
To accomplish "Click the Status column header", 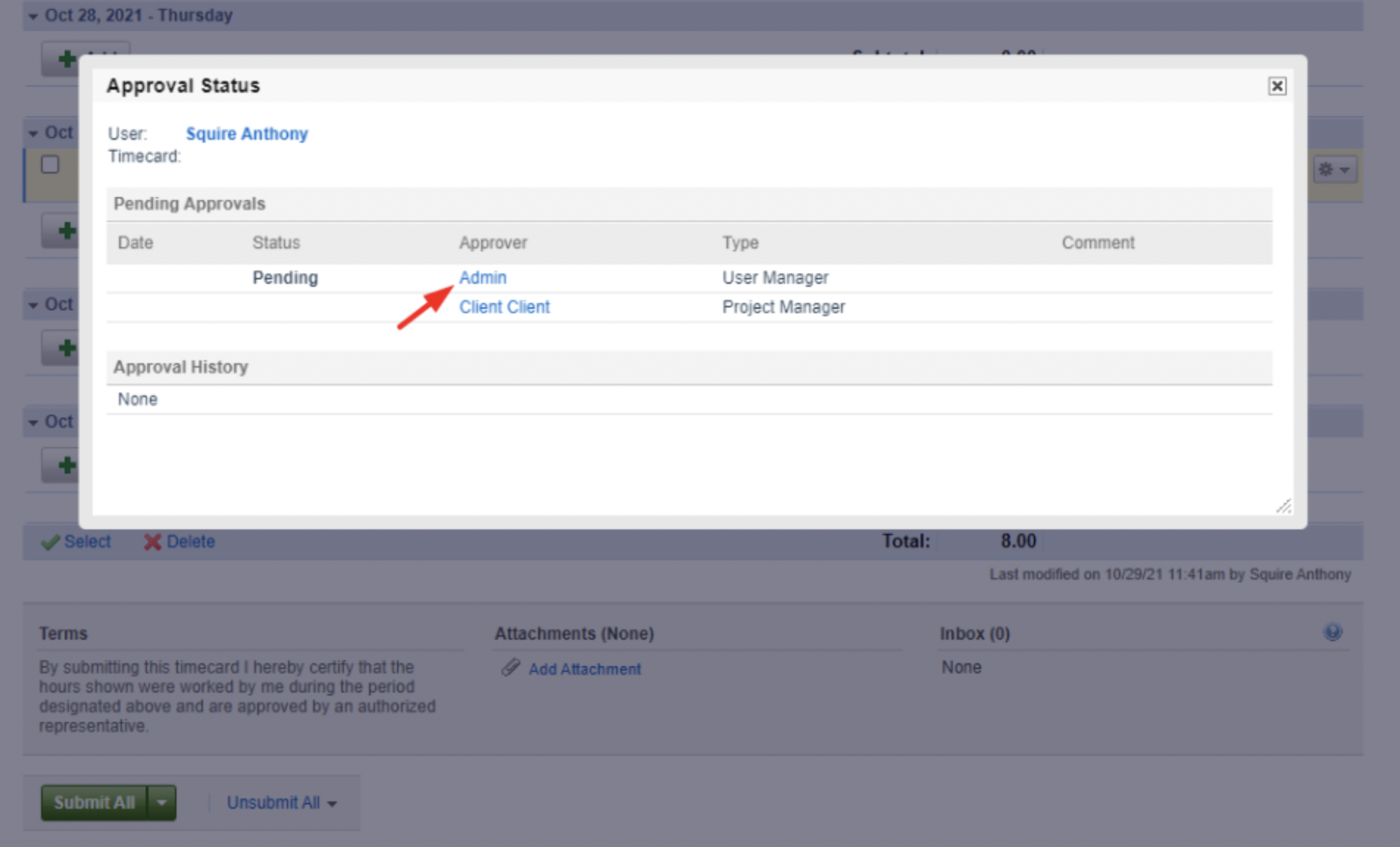I will [276, 243].
